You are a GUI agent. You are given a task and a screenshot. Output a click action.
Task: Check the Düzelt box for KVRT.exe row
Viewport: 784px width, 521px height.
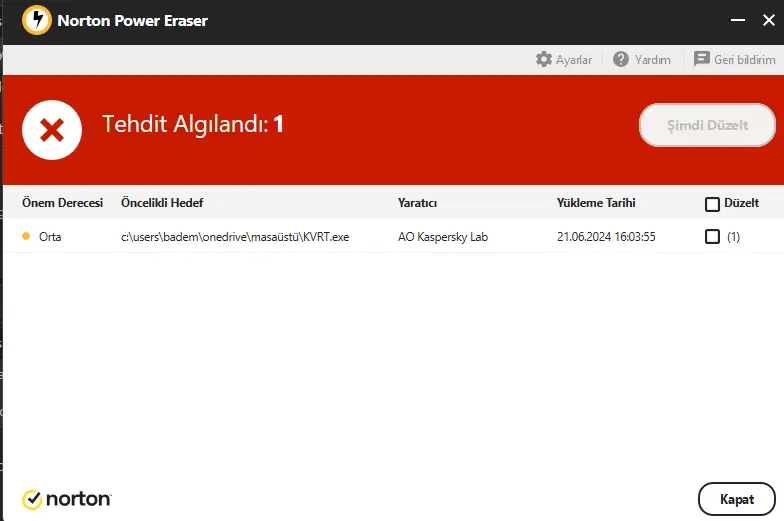point(712,236)
